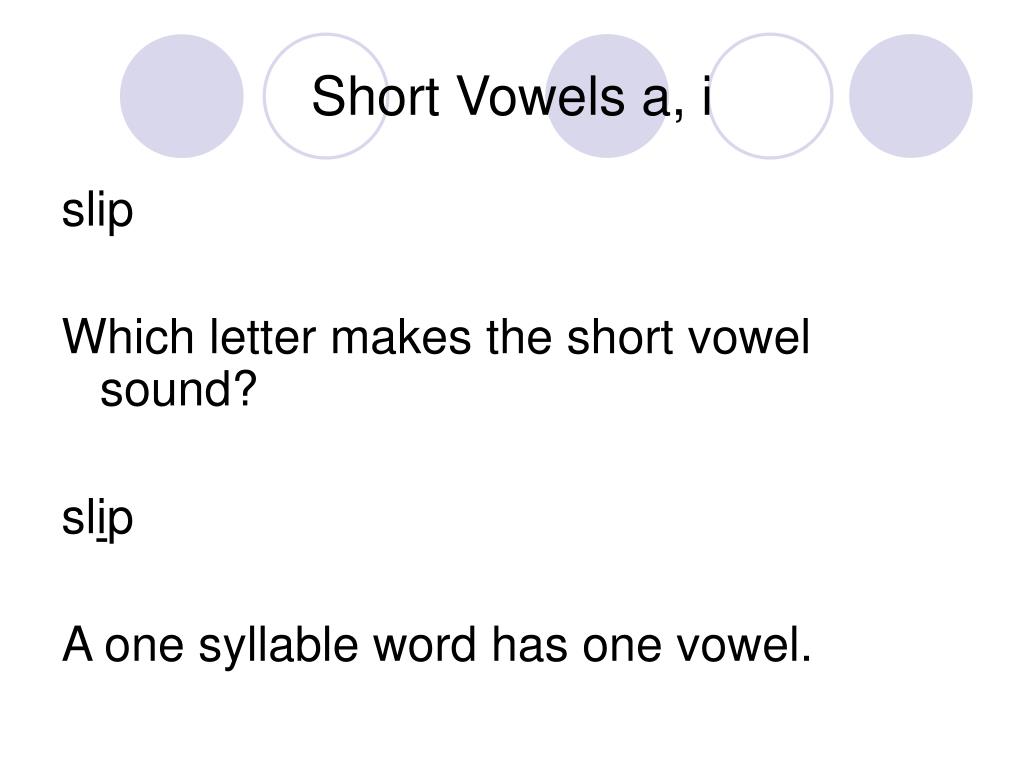The width and height of the screenshot is (1024, 768).
Task: Click the outlined circle left of the title
Action: click(326, 96)
